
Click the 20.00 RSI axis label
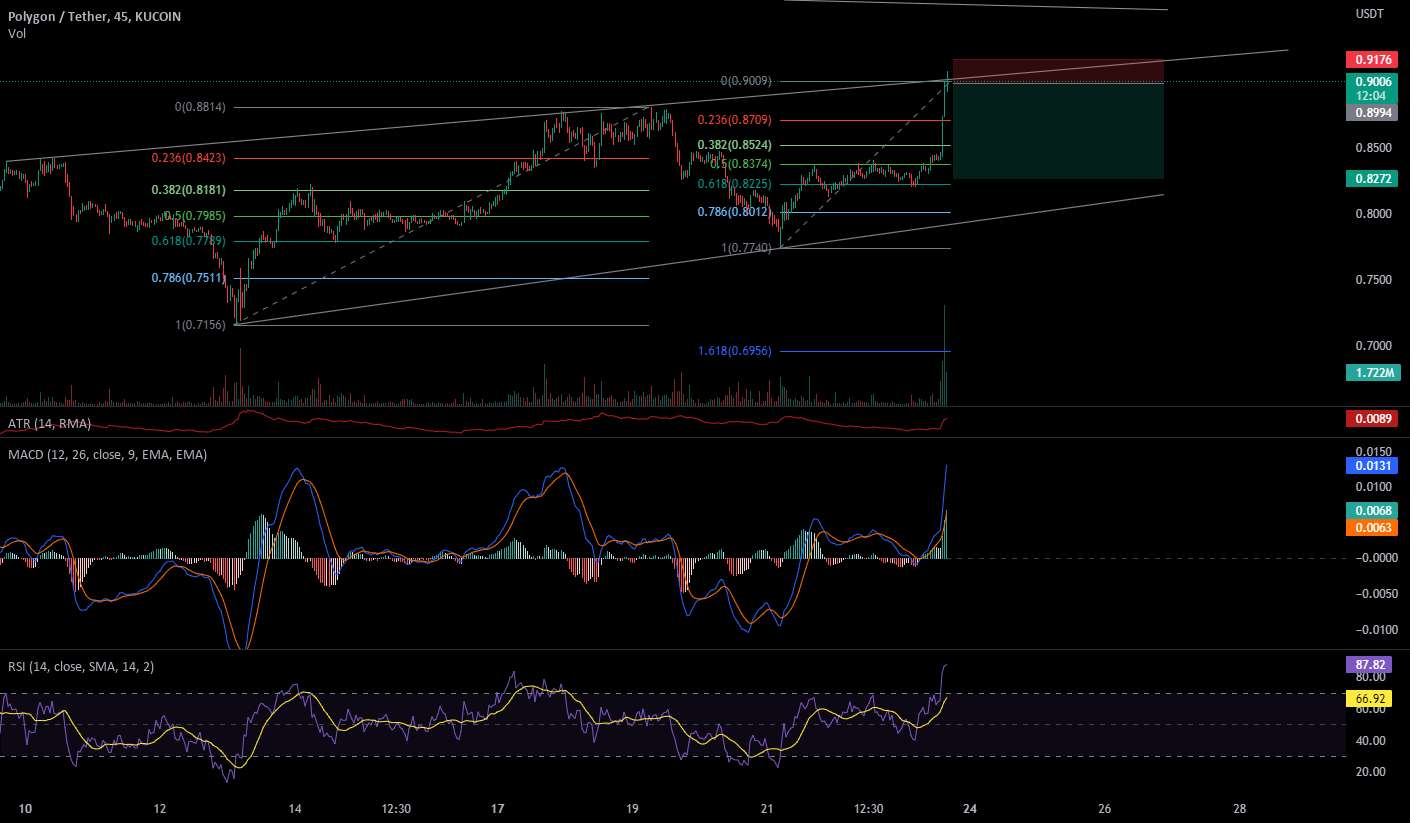point(1372,772)
